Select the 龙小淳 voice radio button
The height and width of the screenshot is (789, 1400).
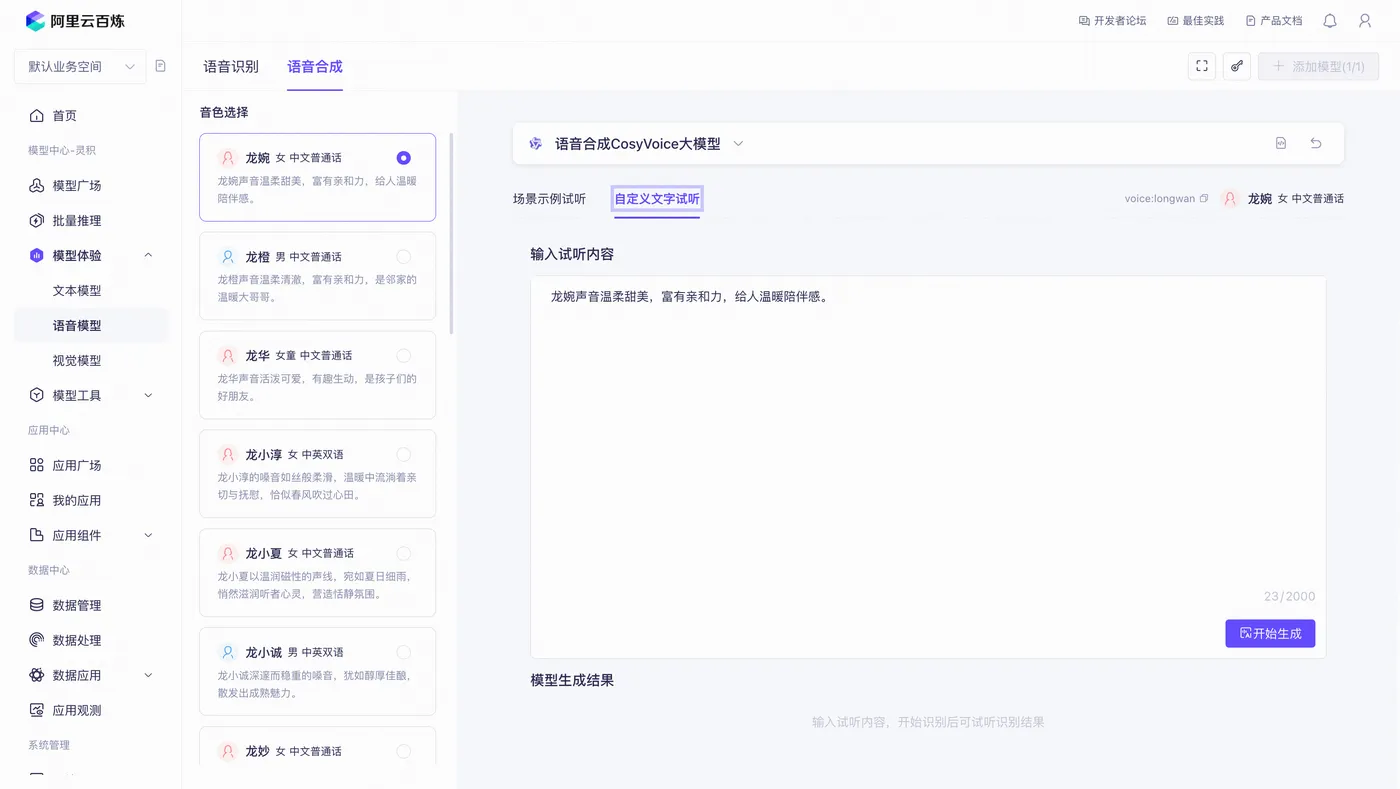click(403, 455)
